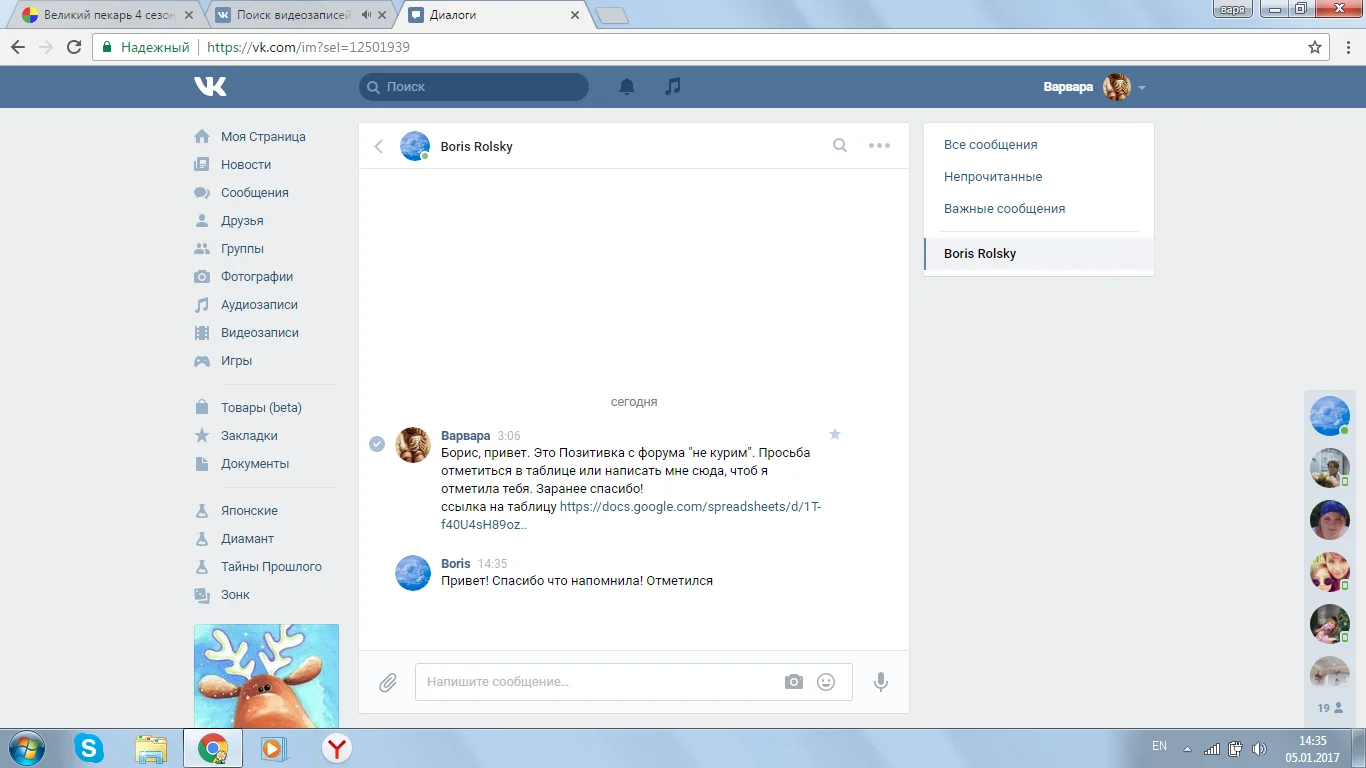Switch to the Поиск видеозаписей browser tab
The height and width of the screenshot is (768, 1366).
point(293,15)
